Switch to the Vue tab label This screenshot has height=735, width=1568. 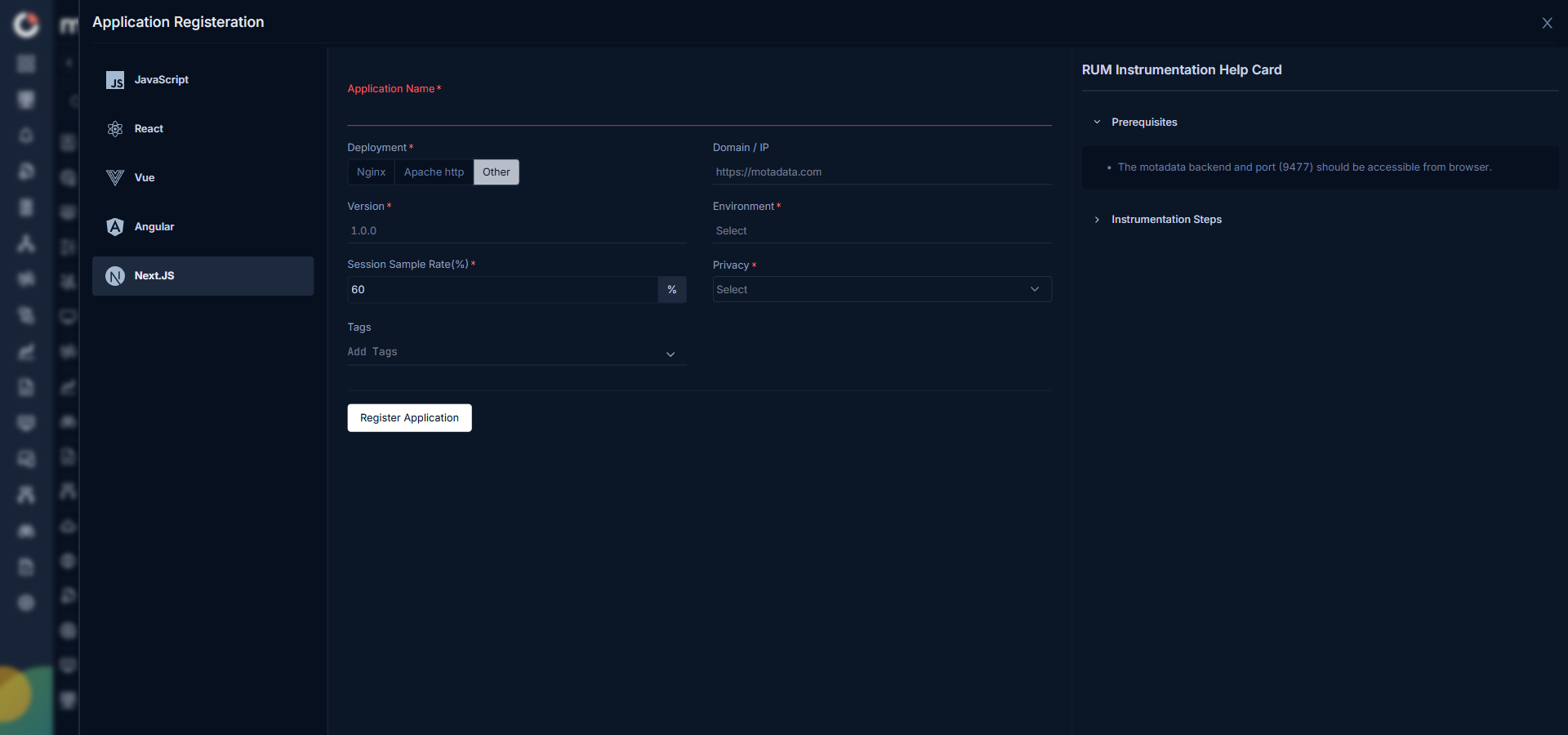click(x=145, y=178)
